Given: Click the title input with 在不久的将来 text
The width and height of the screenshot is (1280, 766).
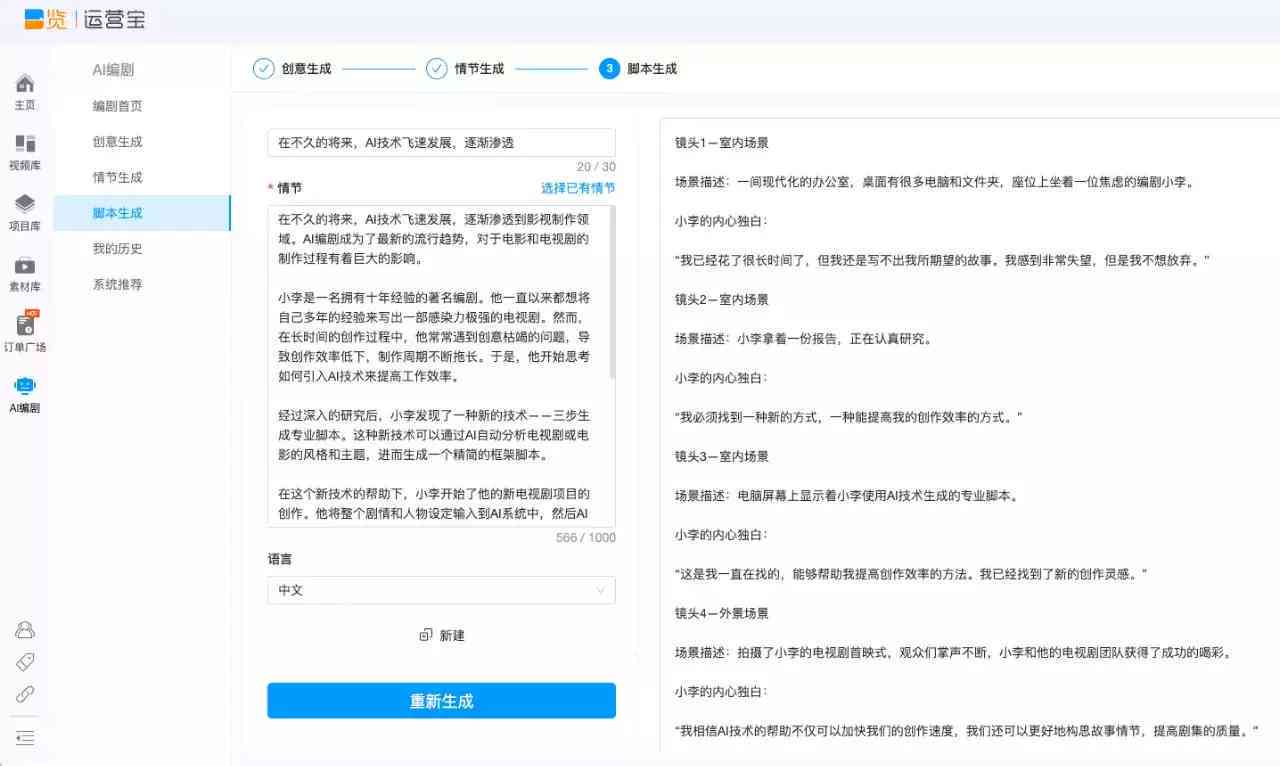Looking at the screenshot, I should [441, 143].
